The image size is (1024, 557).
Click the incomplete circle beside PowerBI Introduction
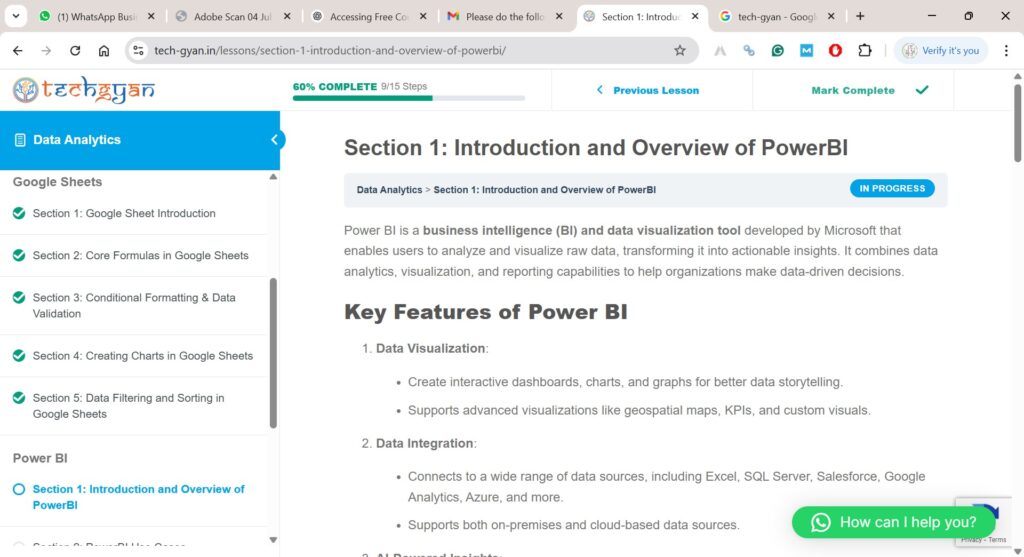pos(19,489)
